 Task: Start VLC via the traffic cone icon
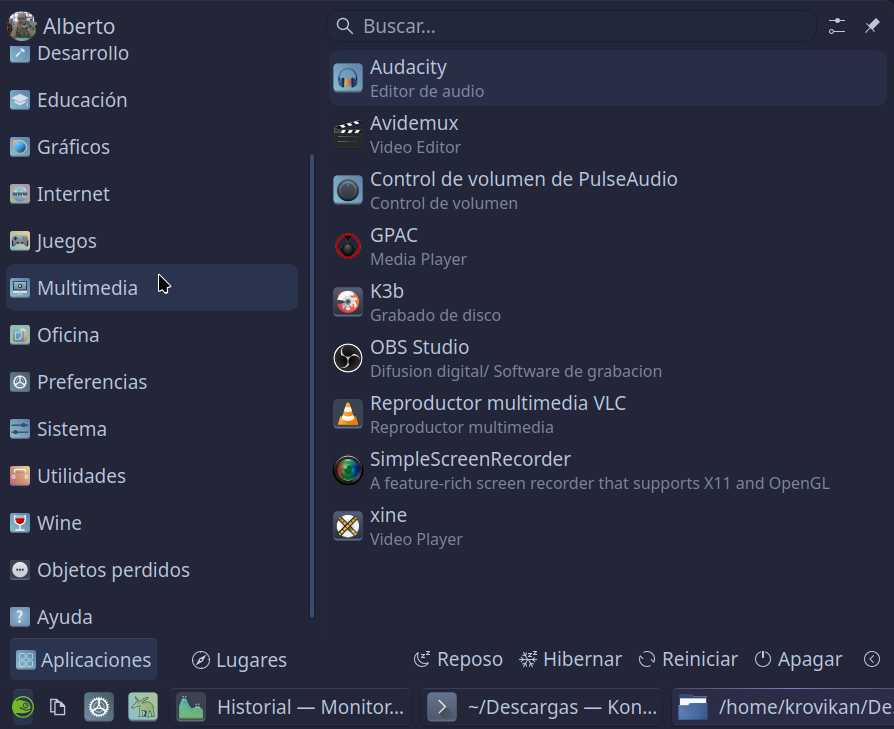point(348,414)
